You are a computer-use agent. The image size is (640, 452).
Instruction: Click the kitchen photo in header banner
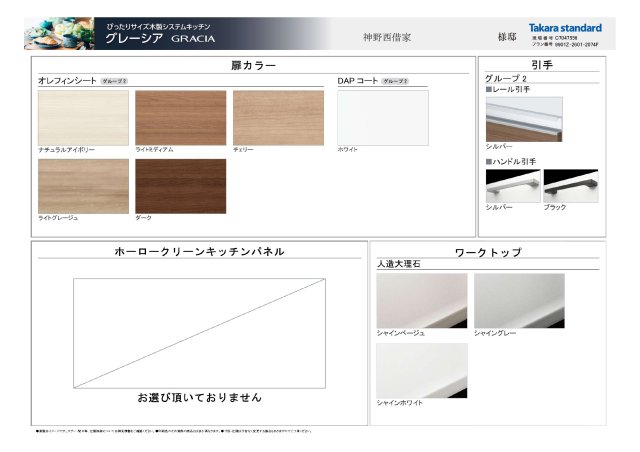click(59, 33)
